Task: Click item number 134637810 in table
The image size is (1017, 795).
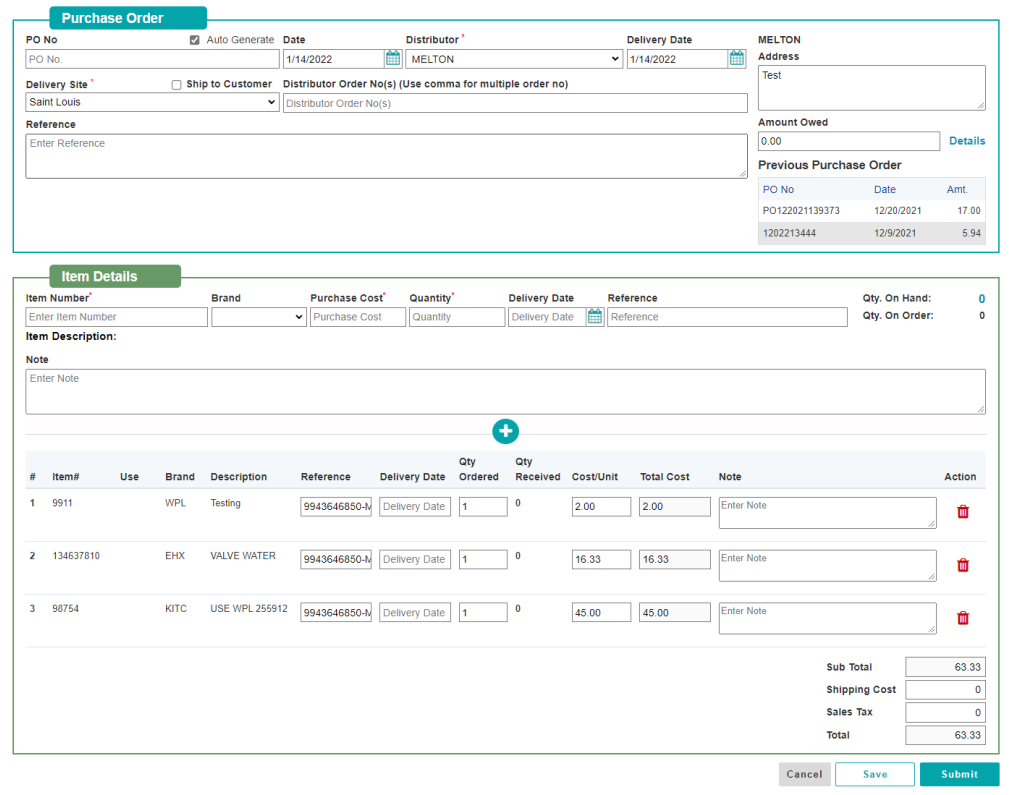Action: click(x=76, y=556)
